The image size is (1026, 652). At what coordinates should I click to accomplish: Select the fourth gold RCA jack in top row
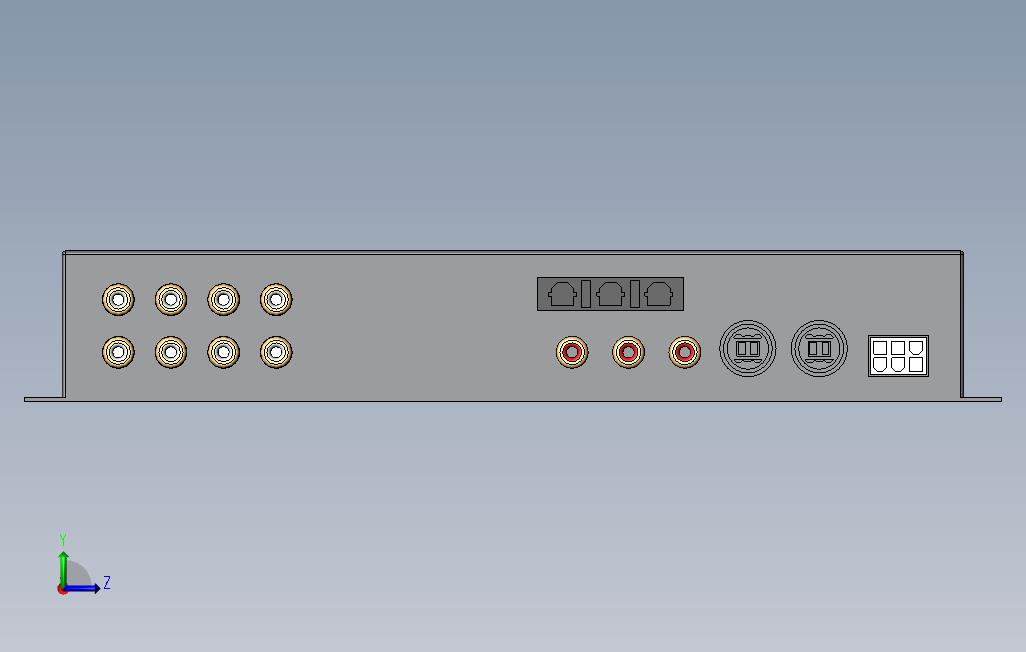tap(276, 300)
